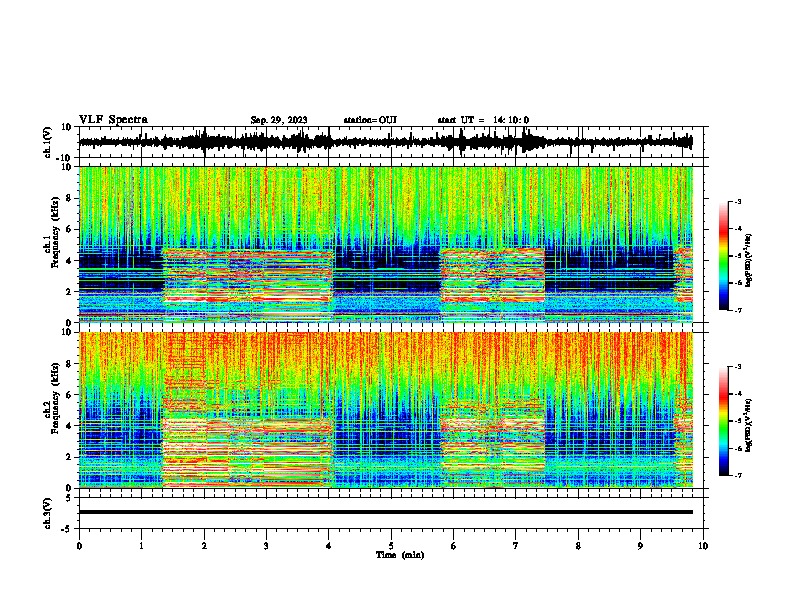
Task: Click time axis tick label "4"
Action: coord(329,546)
